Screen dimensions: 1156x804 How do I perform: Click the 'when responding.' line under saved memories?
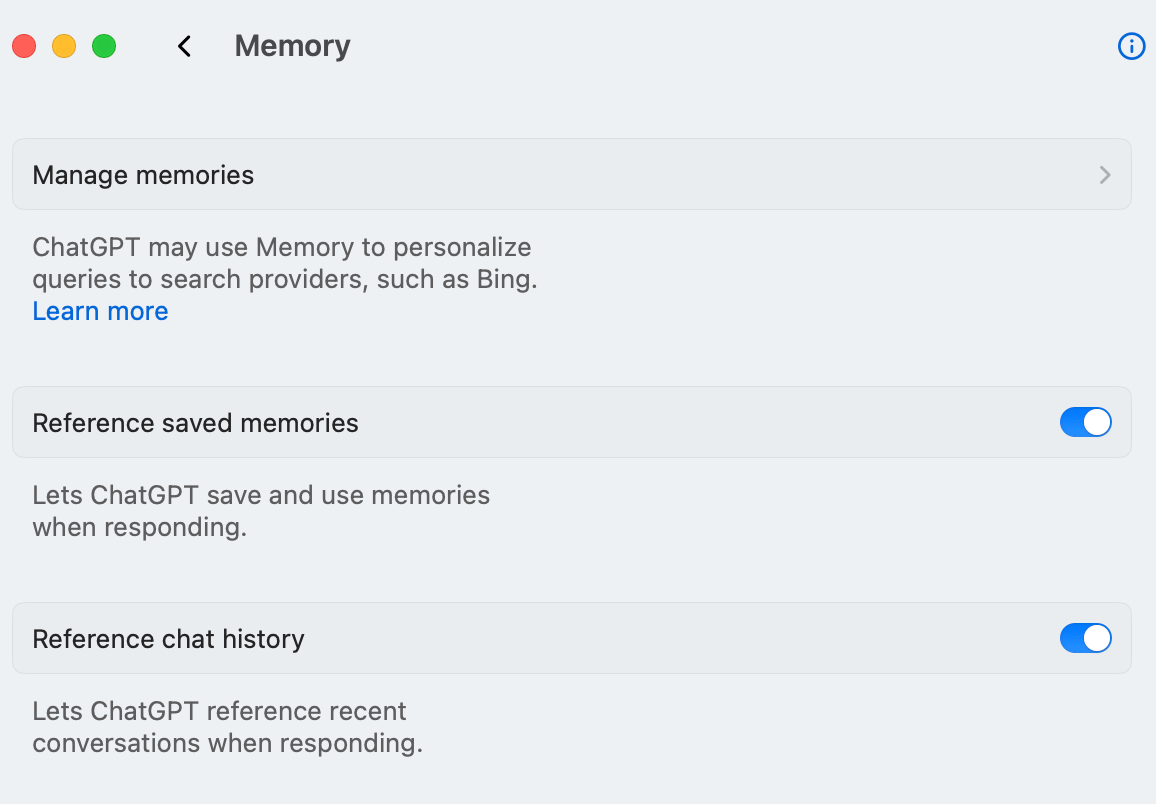(139, 527)
